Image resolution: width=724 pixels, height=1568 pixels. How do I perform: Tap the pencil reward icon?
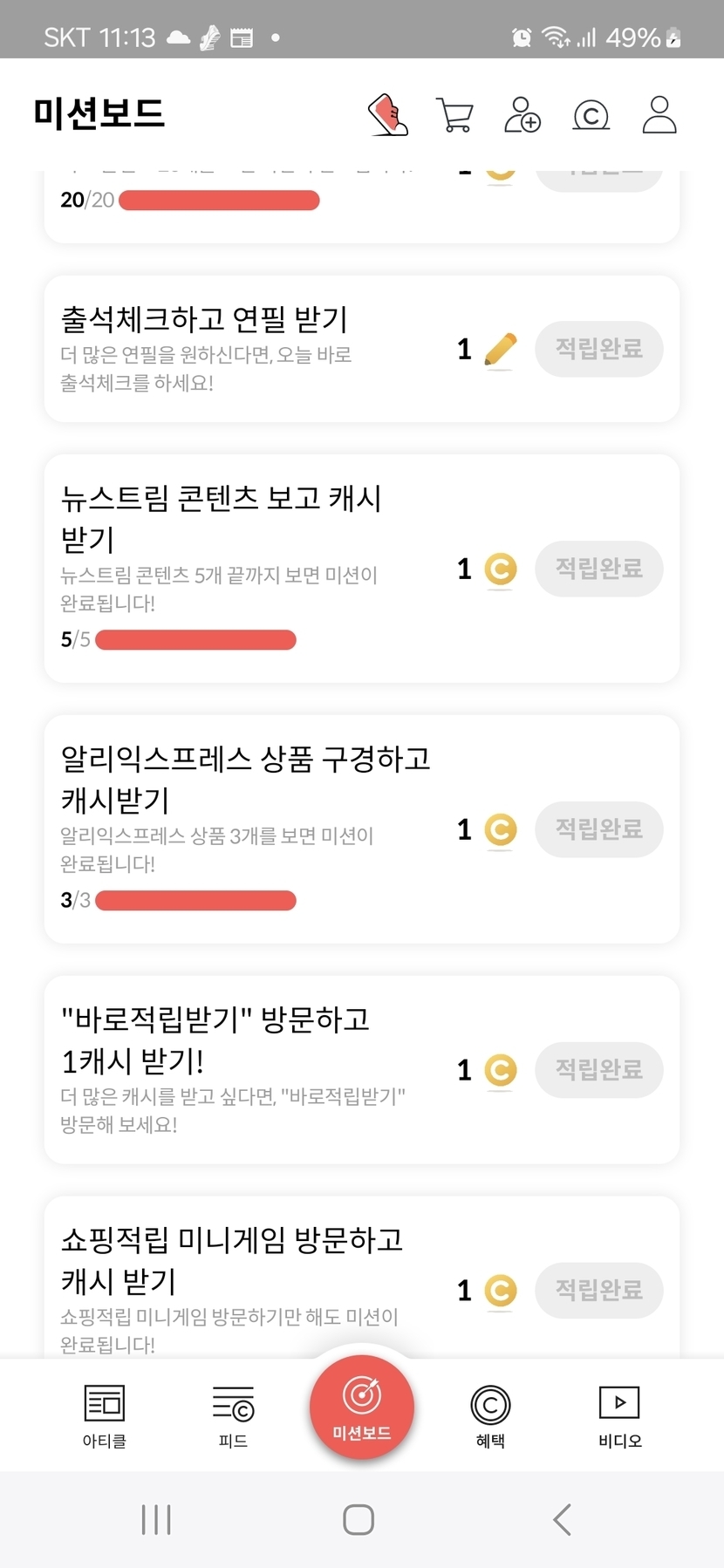pyautogui.click(x=500, y=350)
